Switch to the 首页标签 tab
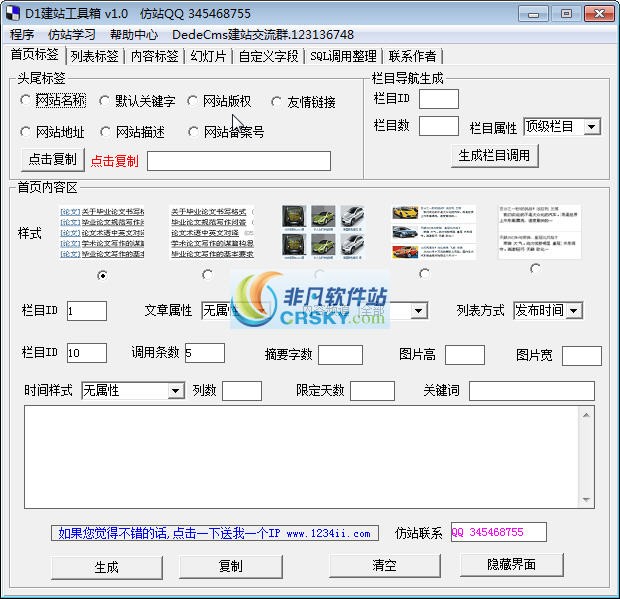 pos(35,55)
